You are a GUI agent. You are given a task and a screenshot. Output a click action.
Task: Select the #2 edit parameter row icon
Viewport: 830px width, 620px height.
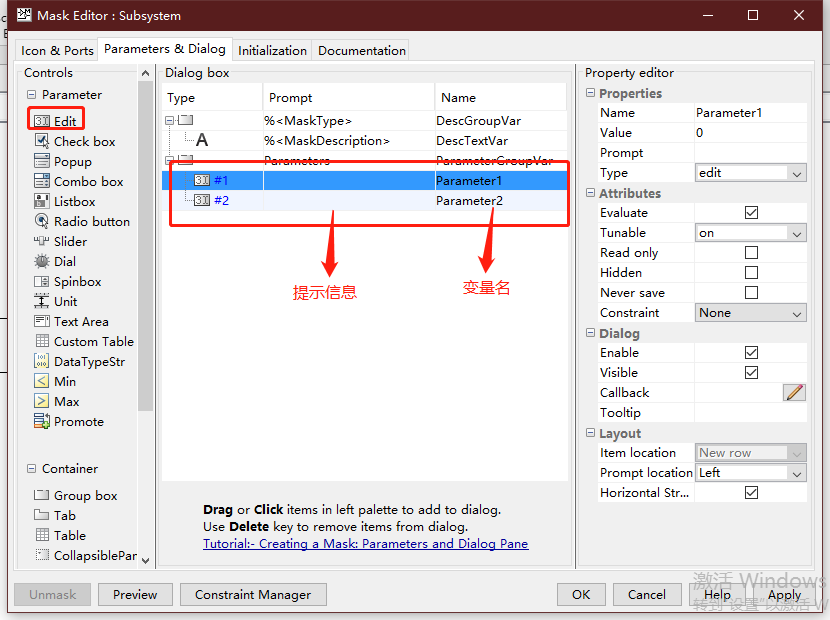click(x=202, y=201)
